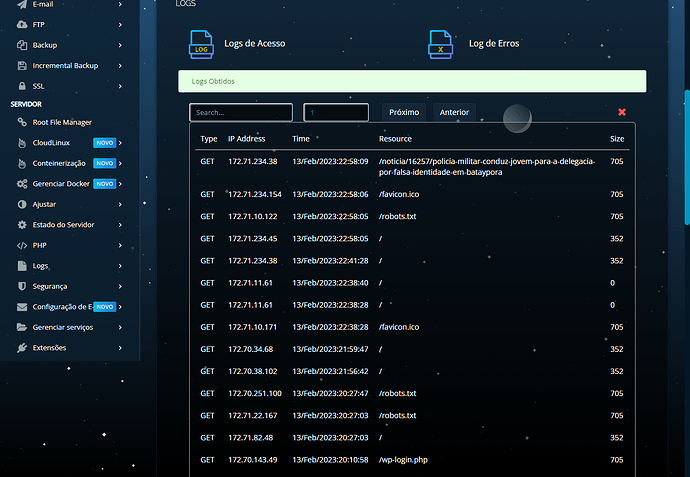
Task: Expand the CloudLinux menu chevron
Action: [x=120, y=143]
